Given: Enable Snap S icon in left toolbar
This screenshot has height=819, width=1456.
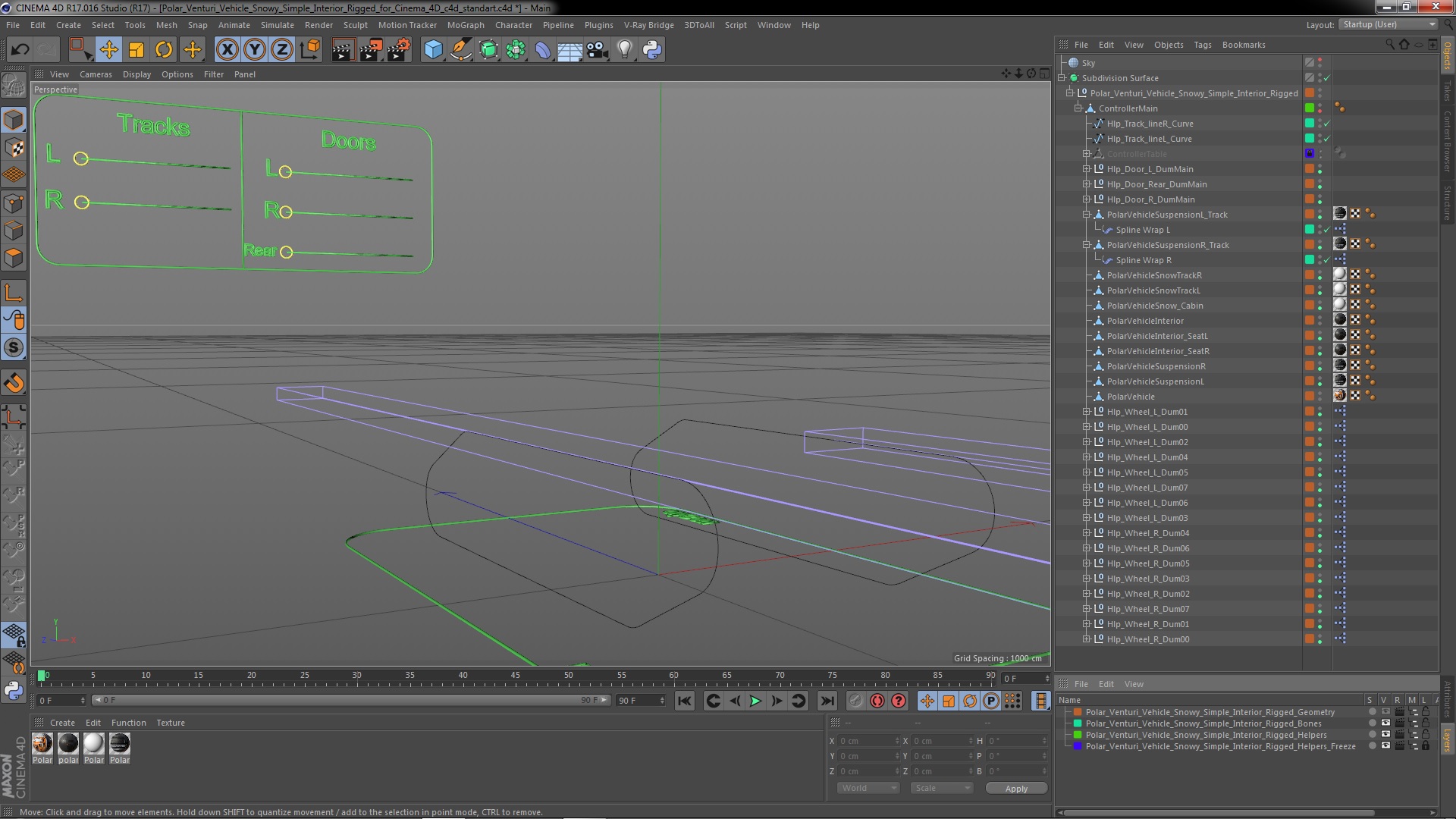Looking at the screenshot, I should [14, 348].
